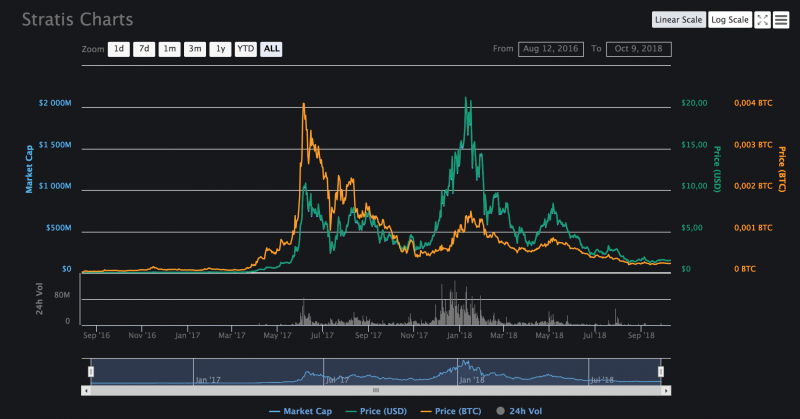800x419 pixels.
Task: Toggle 24h Vol series in legend
Action: point(519,411)
